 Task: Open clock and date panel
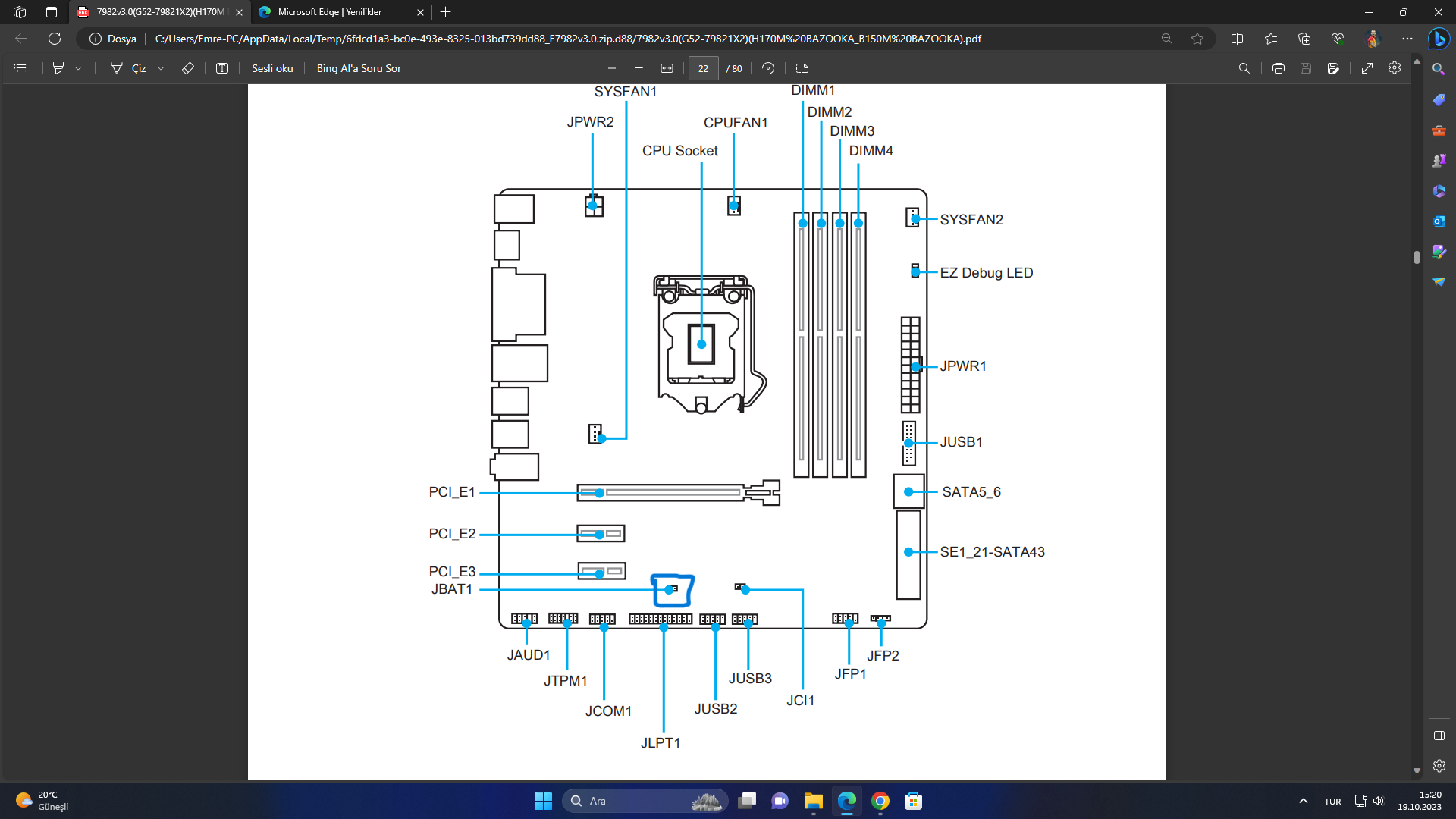(1419, 801)
